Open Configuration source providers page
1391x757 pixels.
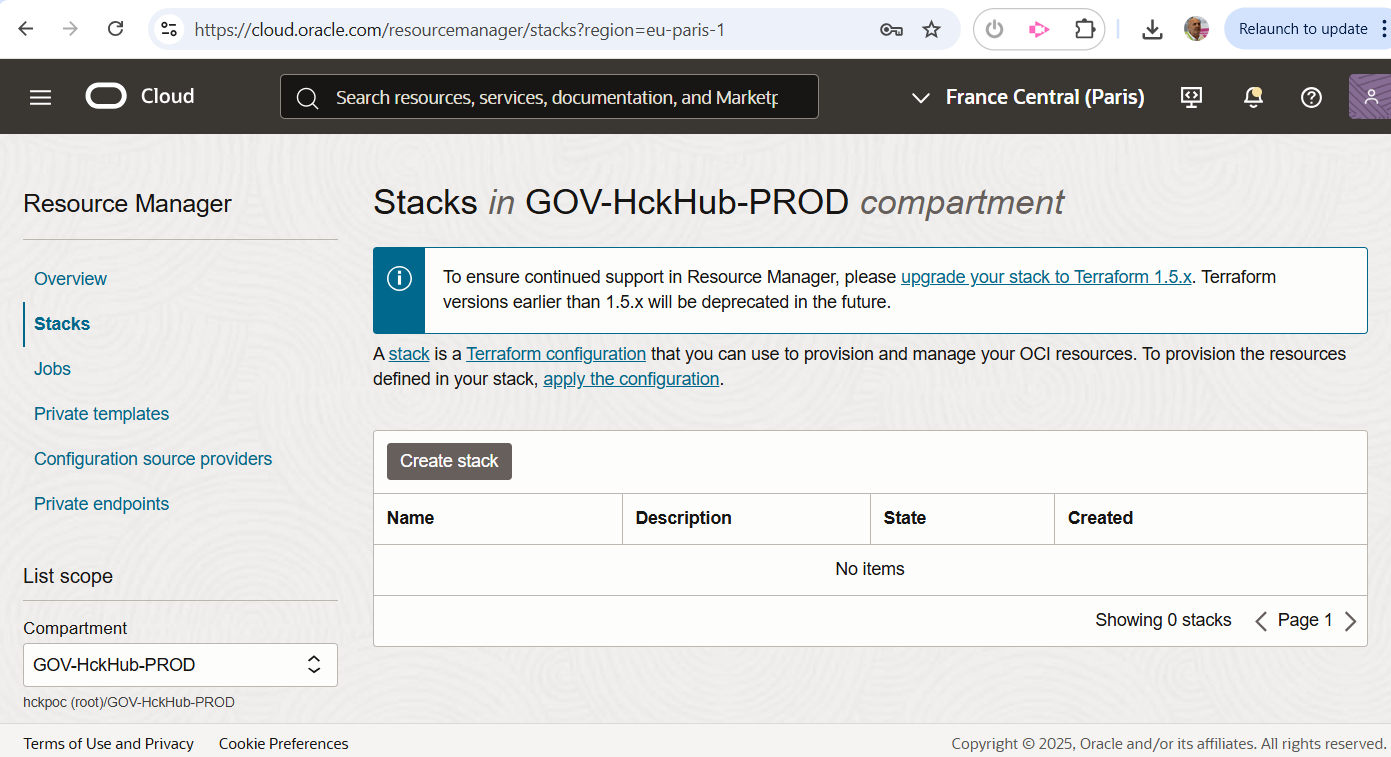(153, 458)
